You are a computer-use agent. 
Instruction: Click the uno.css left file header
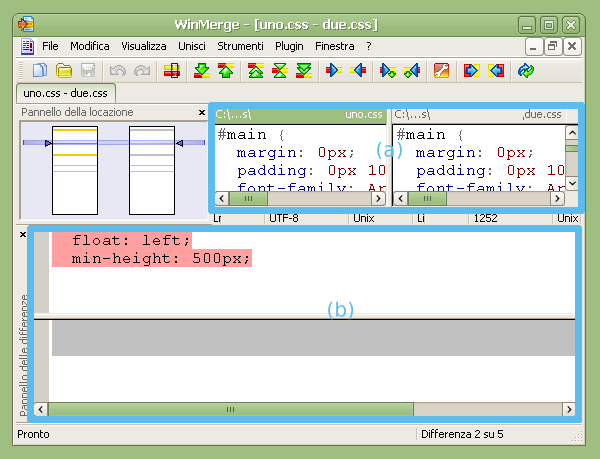tap(300, 115)
